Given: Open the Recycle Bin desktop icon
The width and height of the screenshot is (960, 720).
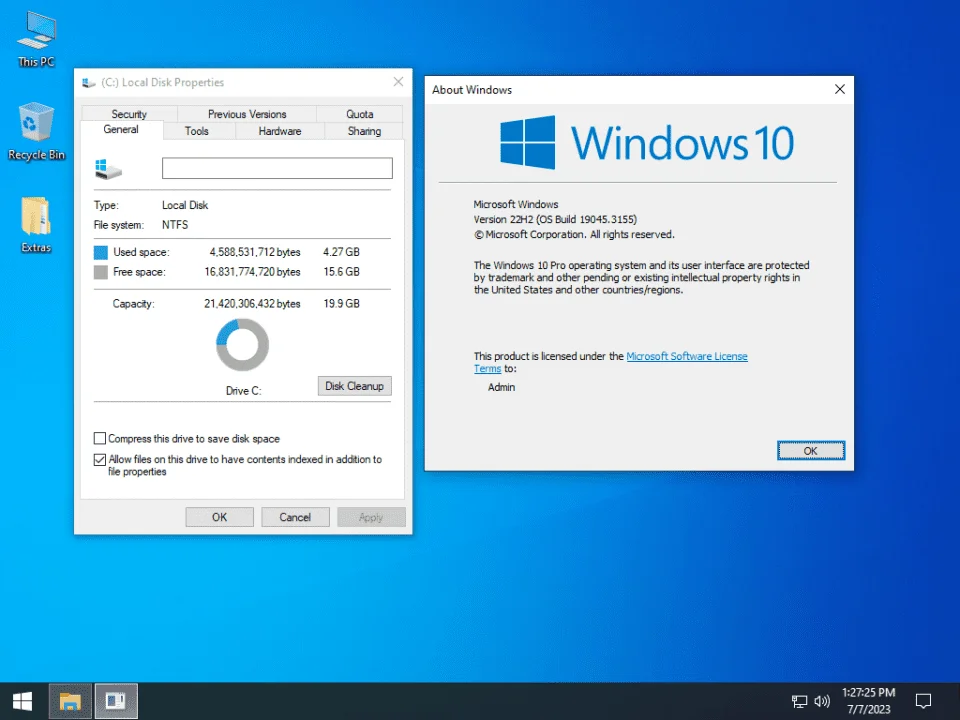Looking at the screenshot, I should 36,132.
